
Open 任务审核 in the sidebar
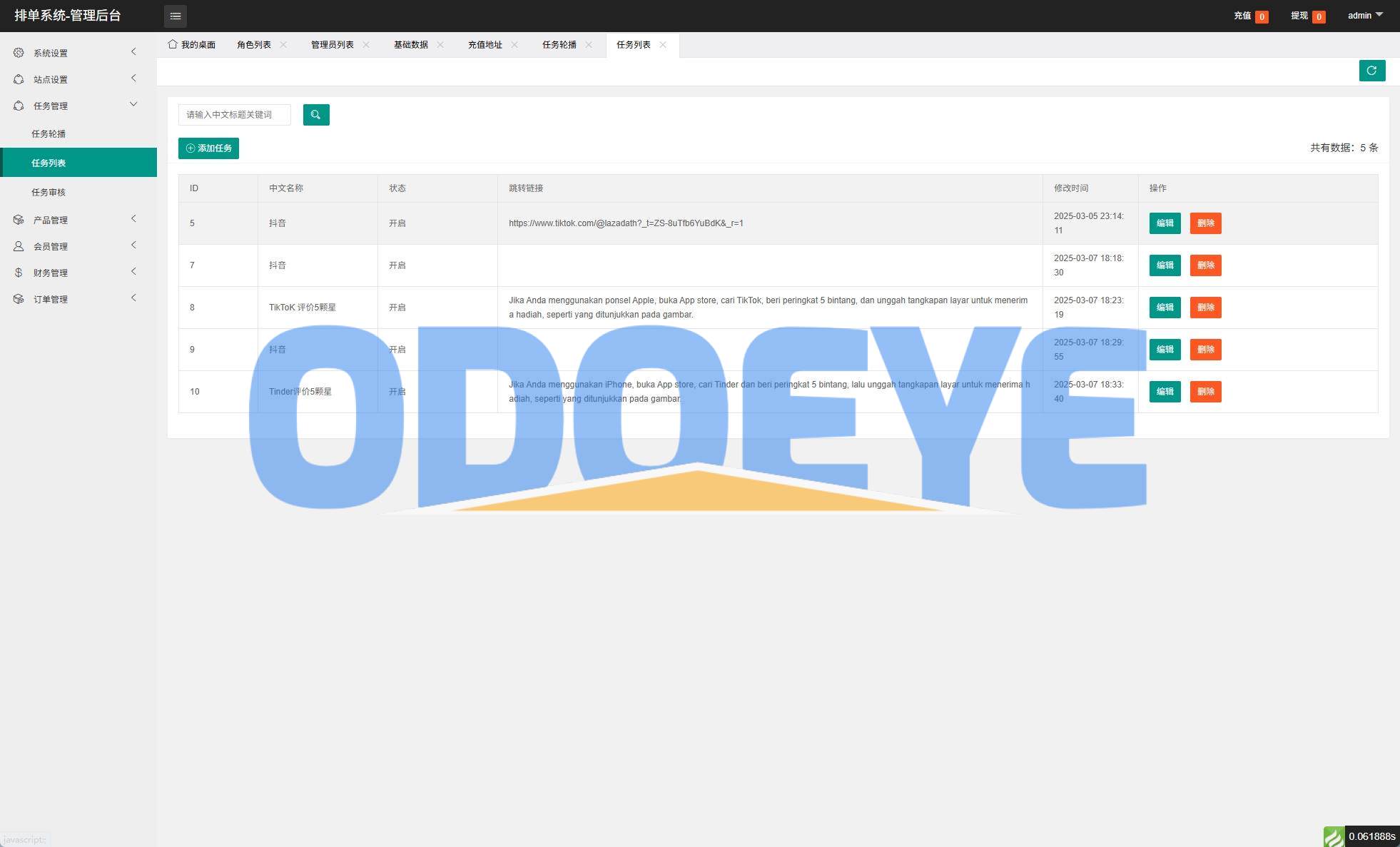click(49, 193)
